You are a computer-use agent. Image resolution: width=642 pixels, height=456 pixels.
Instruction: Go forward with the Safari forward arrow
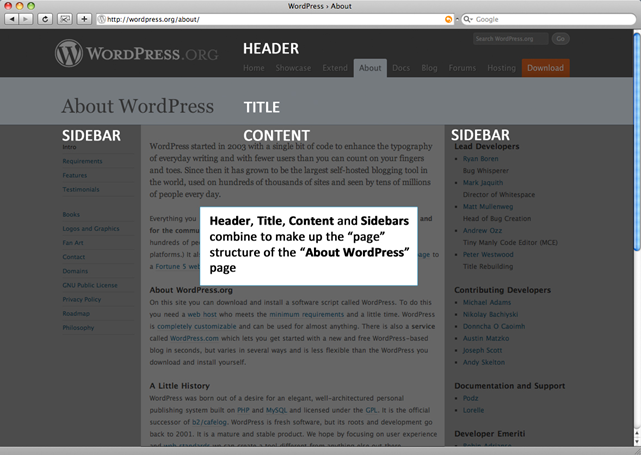pos(26,19)
